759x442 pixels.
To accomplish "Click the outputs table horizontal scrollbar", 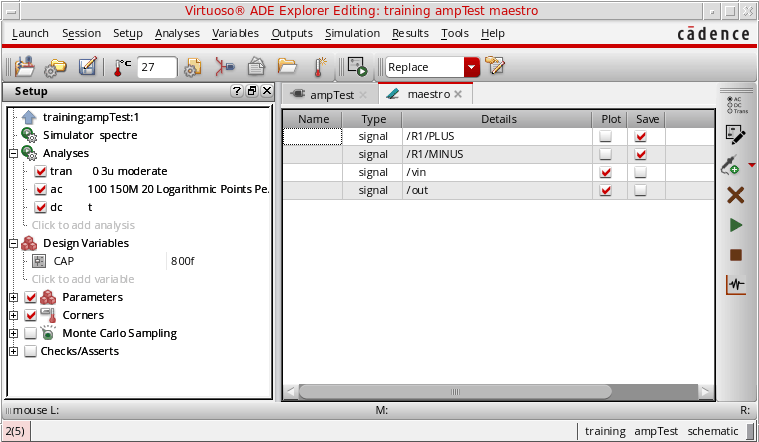I will 498,391.
